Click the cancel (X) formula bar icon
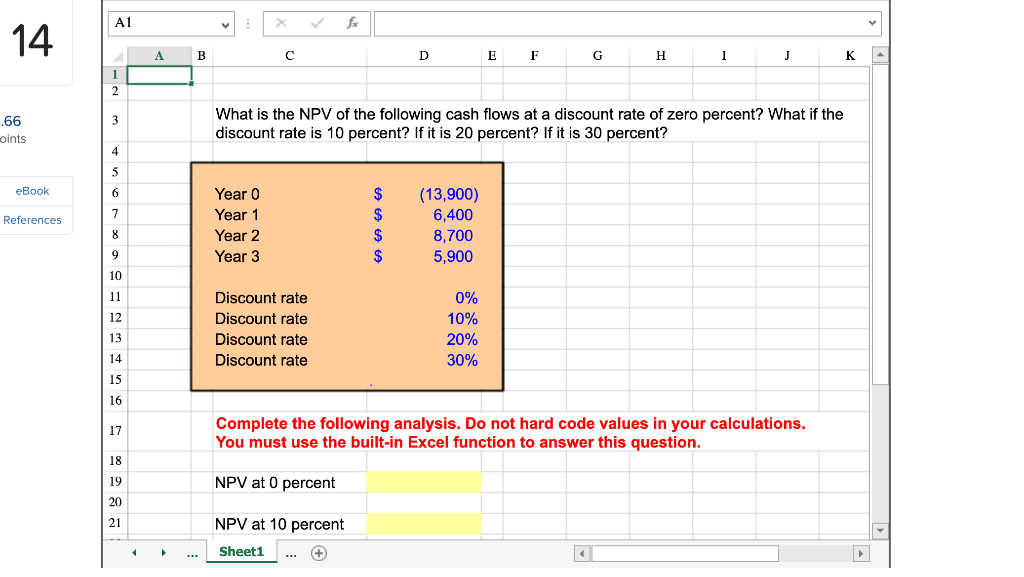The width and height of the screenshot is (1024, 577). (x=281, y=23)
